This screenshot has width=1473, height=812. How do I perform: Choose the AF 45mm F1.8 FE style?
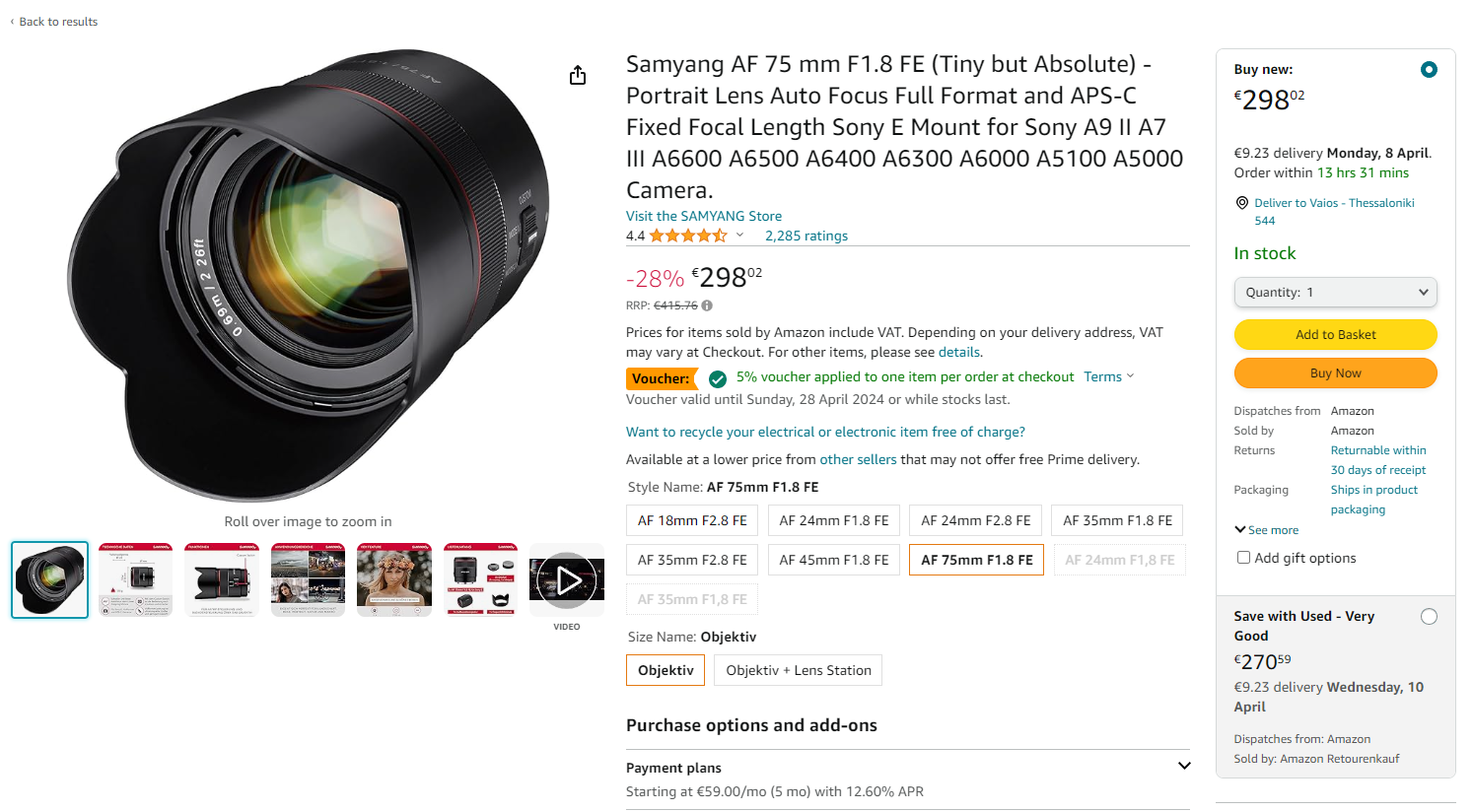(x=834, y=560)
